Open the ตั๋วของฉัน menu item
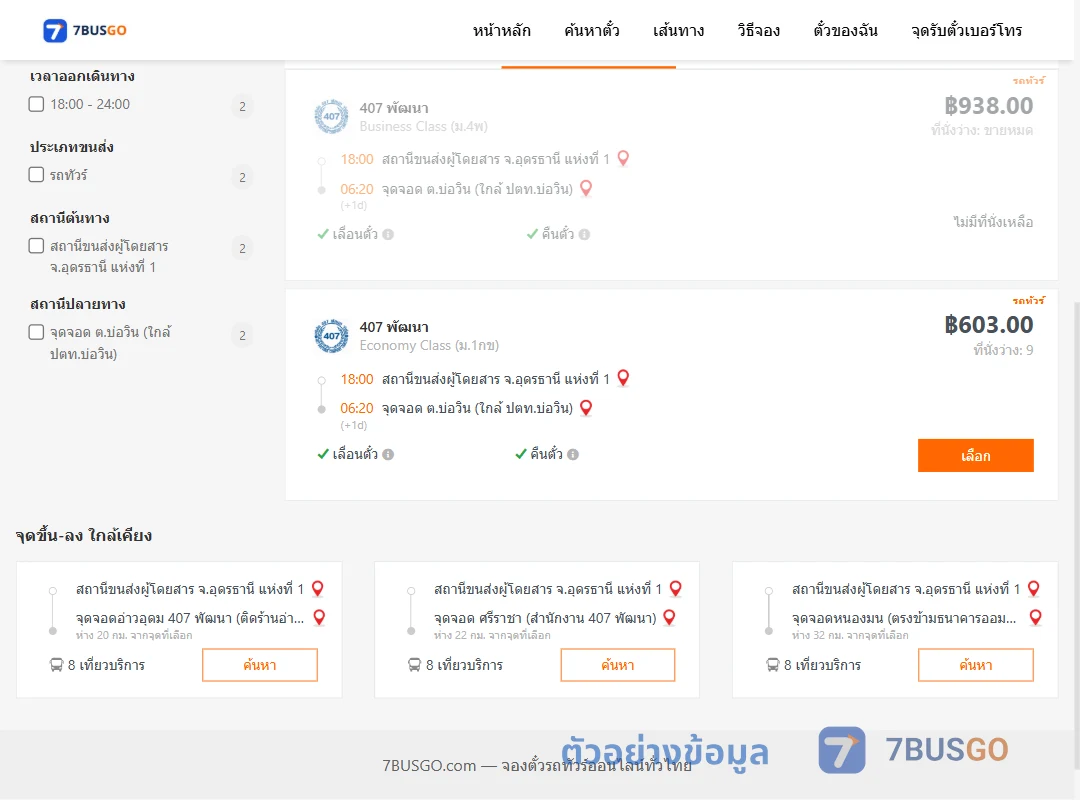 pos(845,30)
